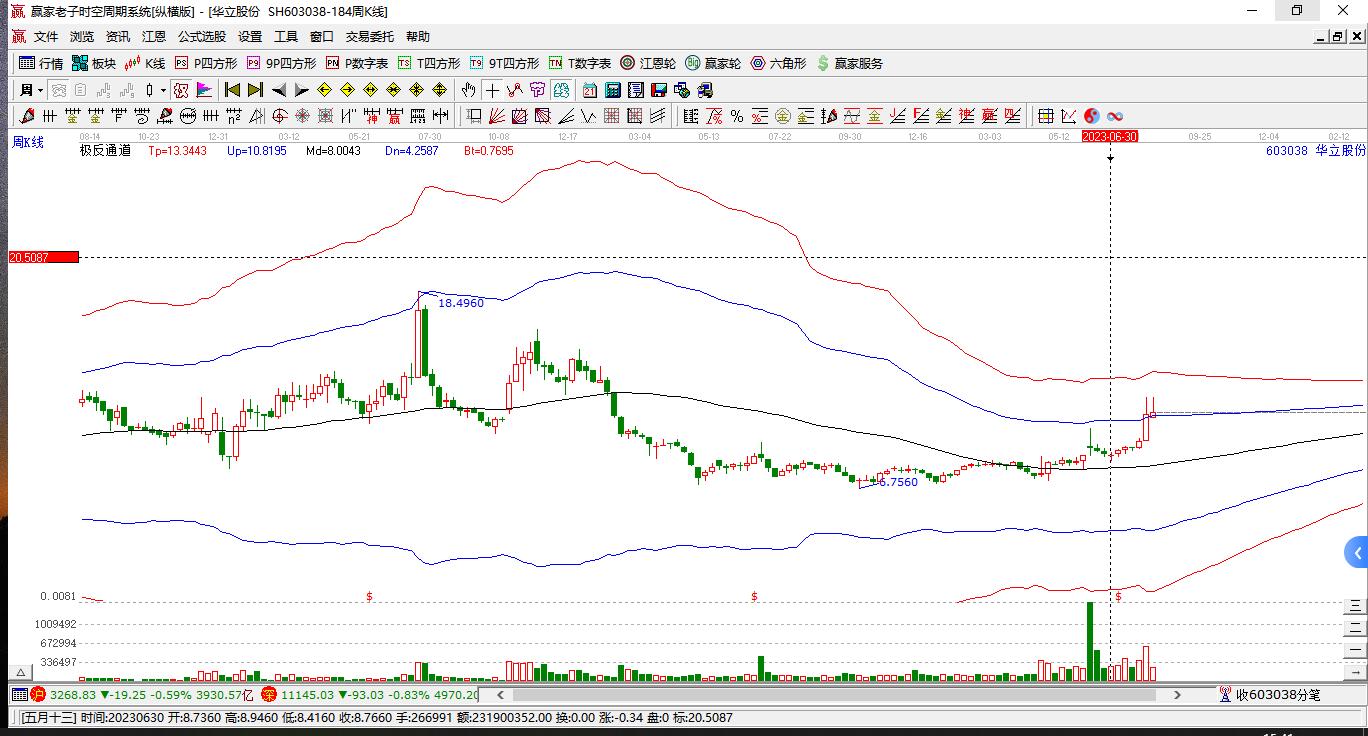Open the 周 period dropdown
1368x736 pixels.
click(31, 90)
